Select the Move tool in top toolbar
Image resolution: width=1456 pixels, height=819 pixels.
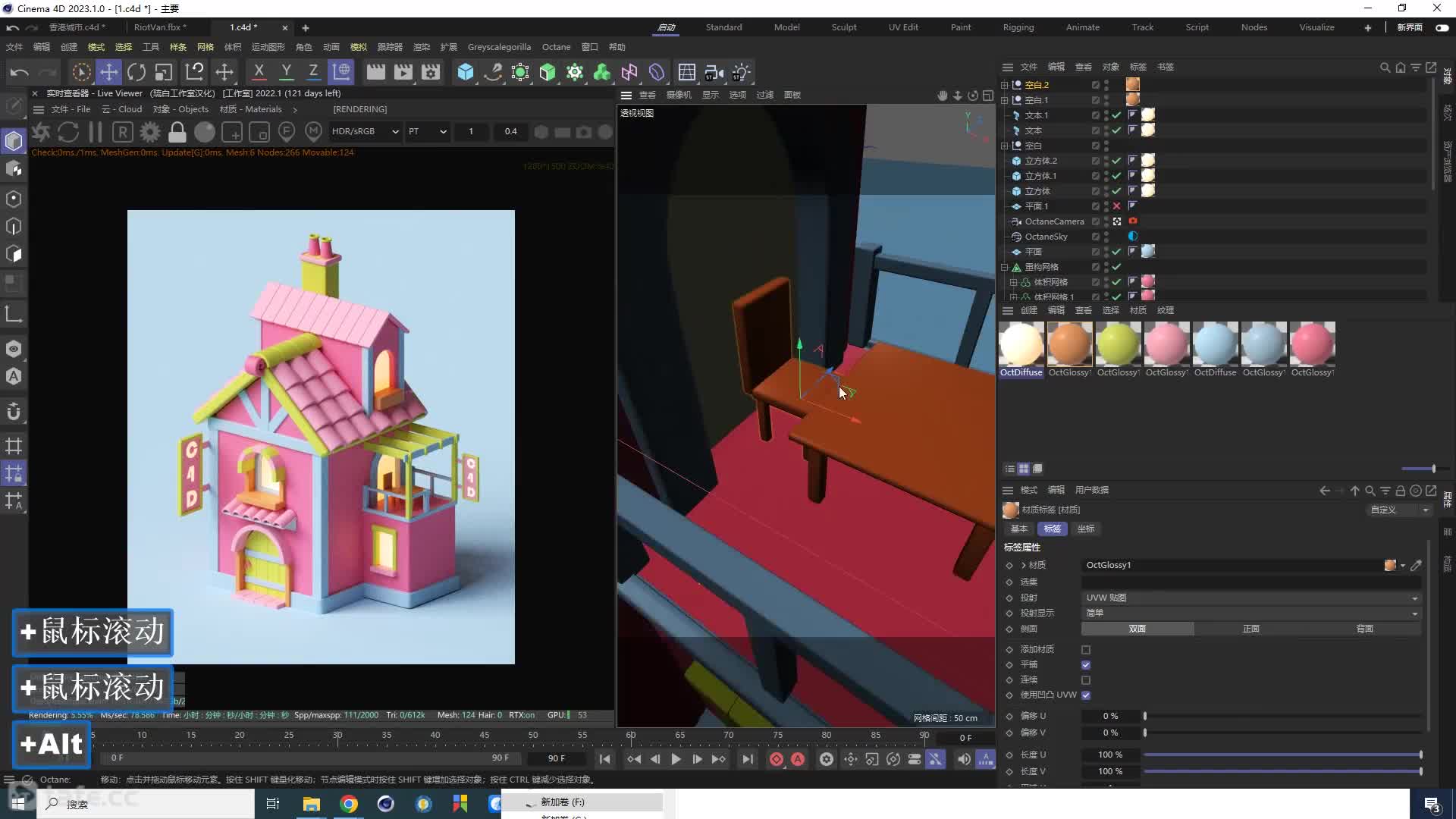click(x=109, y=72)
